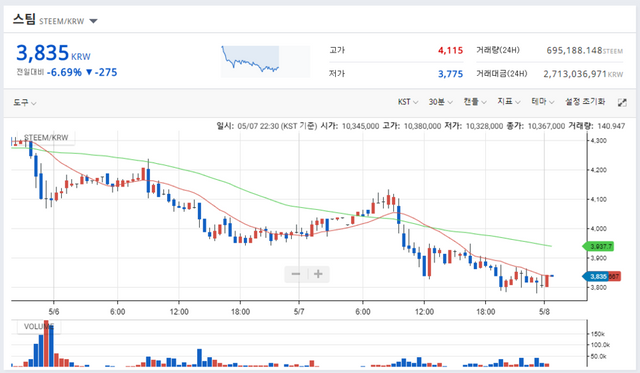Click 설정 초기화 reset settings button
This screenshot has height=373, width=640.
tap(584, 102)
